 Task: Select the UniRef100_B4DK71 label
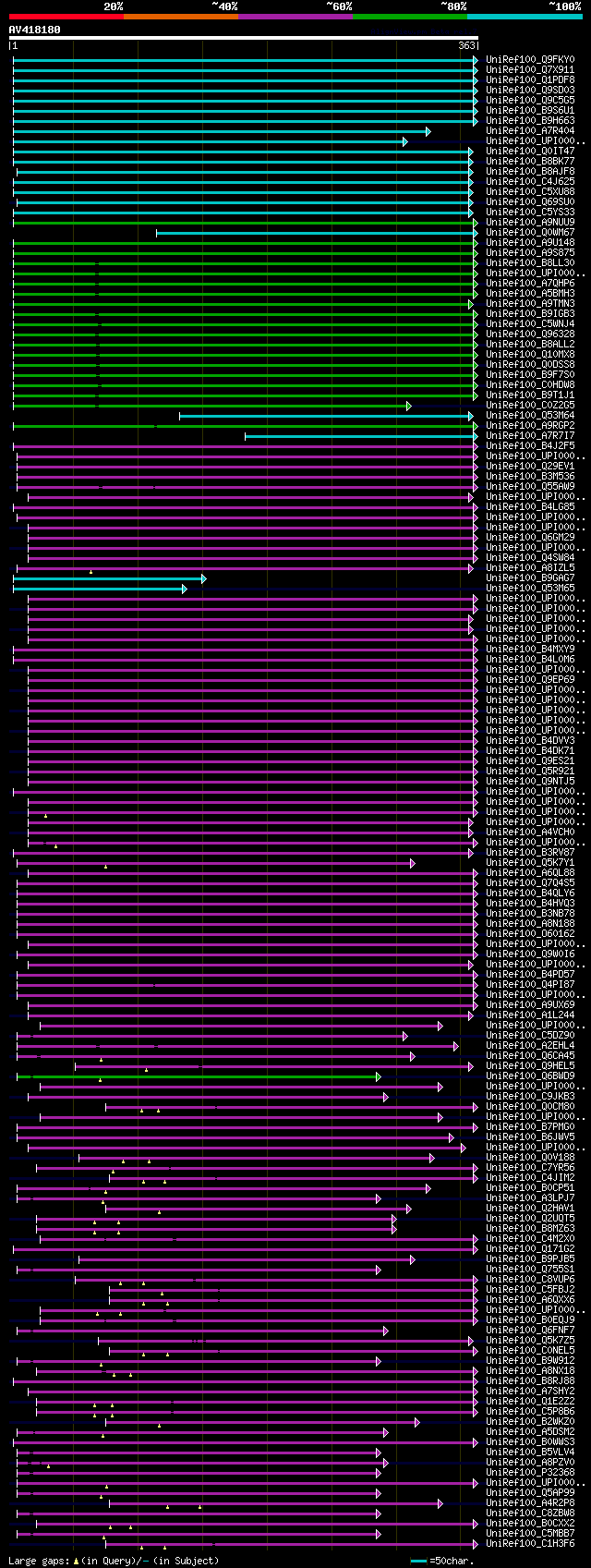pos(530,750)
